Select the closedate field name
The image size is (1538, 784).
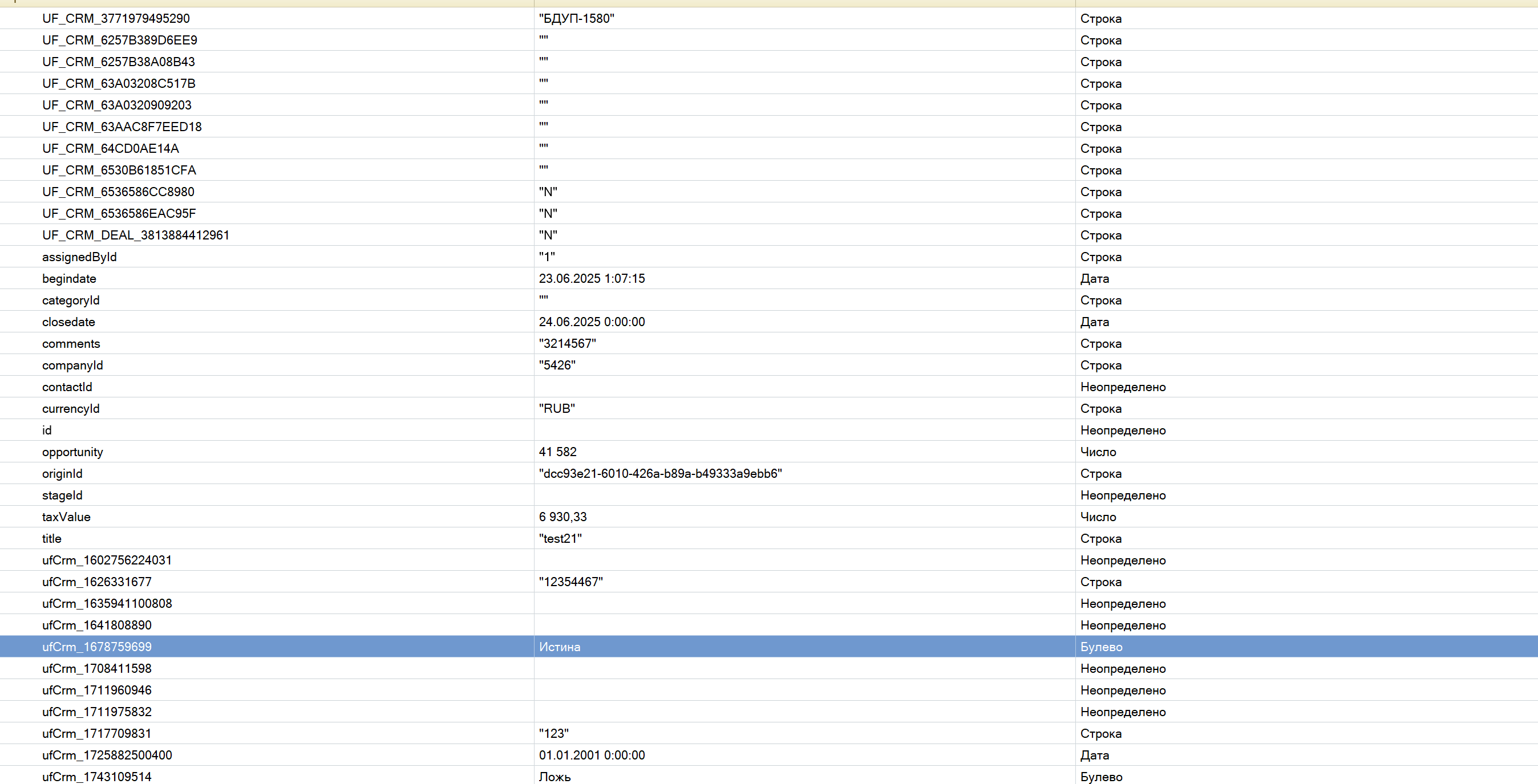click(68, 322)
